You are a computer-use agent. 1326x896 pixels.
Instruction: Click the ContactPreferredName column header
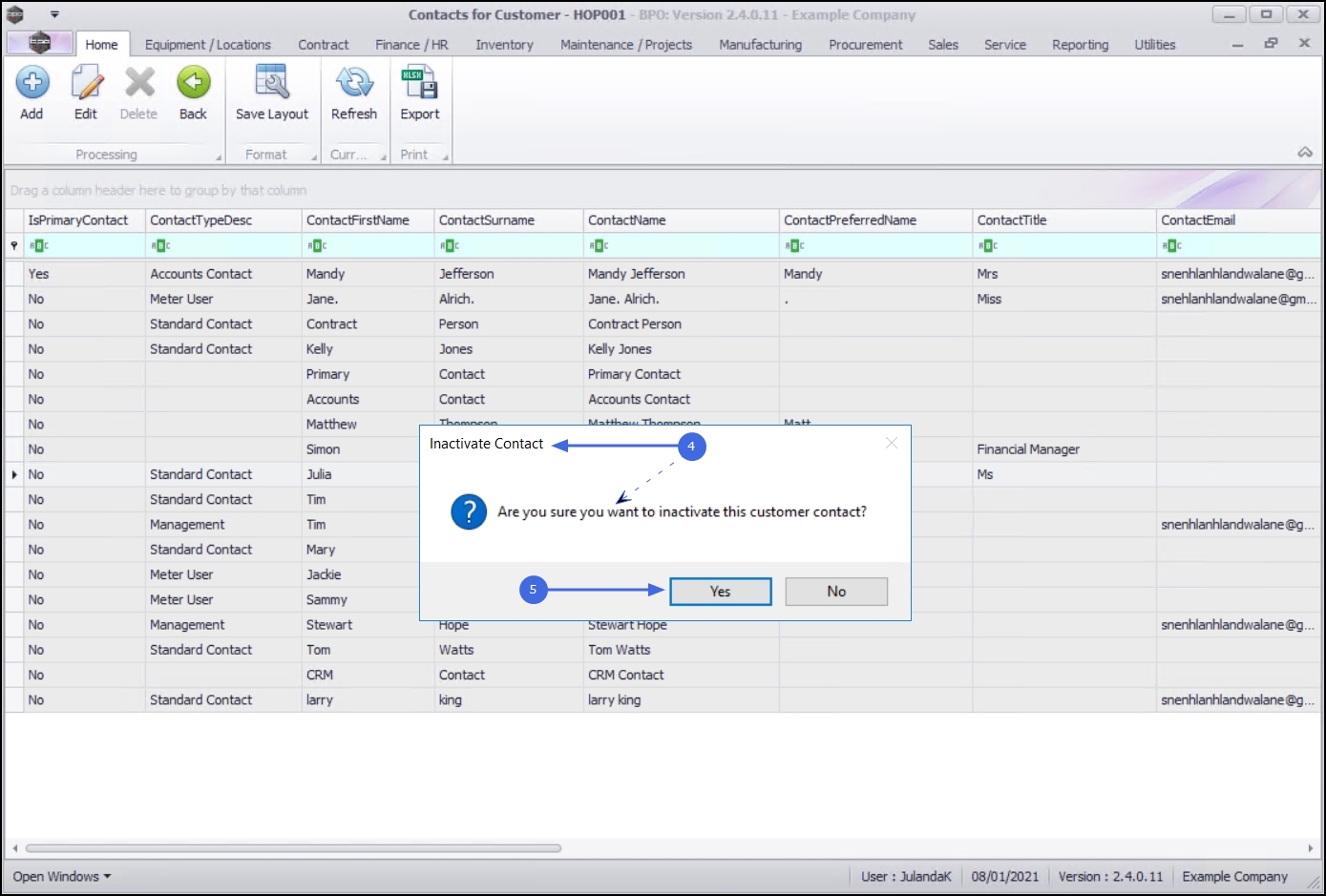pos(876,220)
